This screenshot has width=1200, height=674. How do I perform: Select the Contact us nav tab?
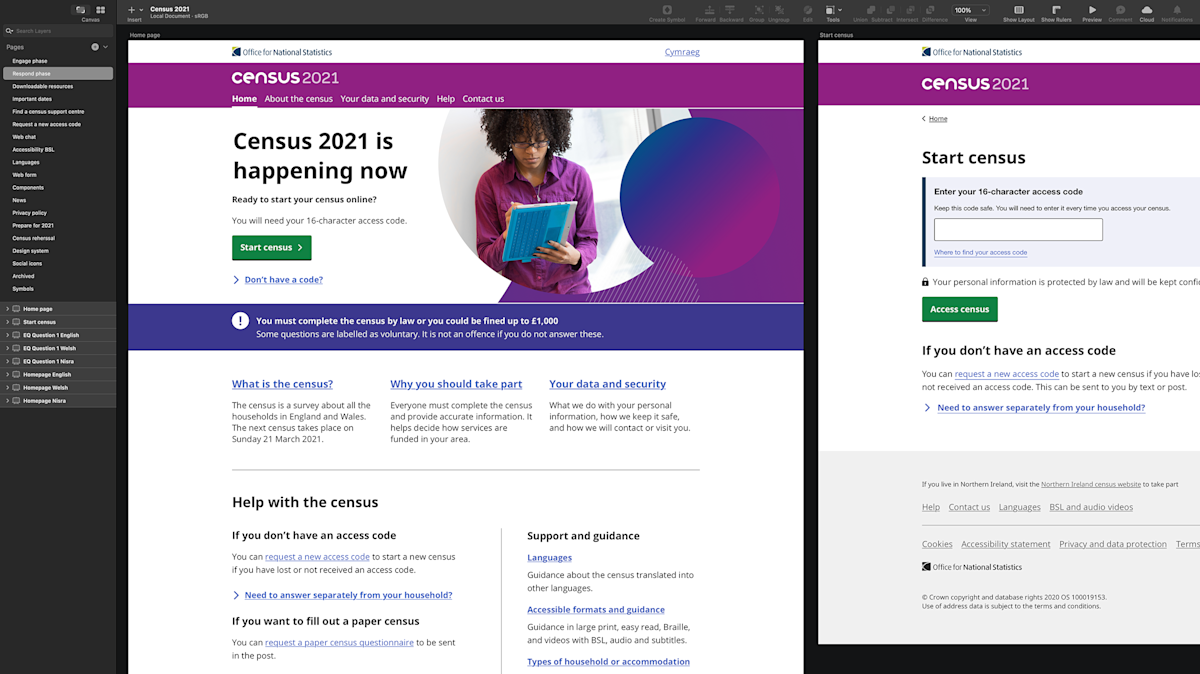[483, 99]
